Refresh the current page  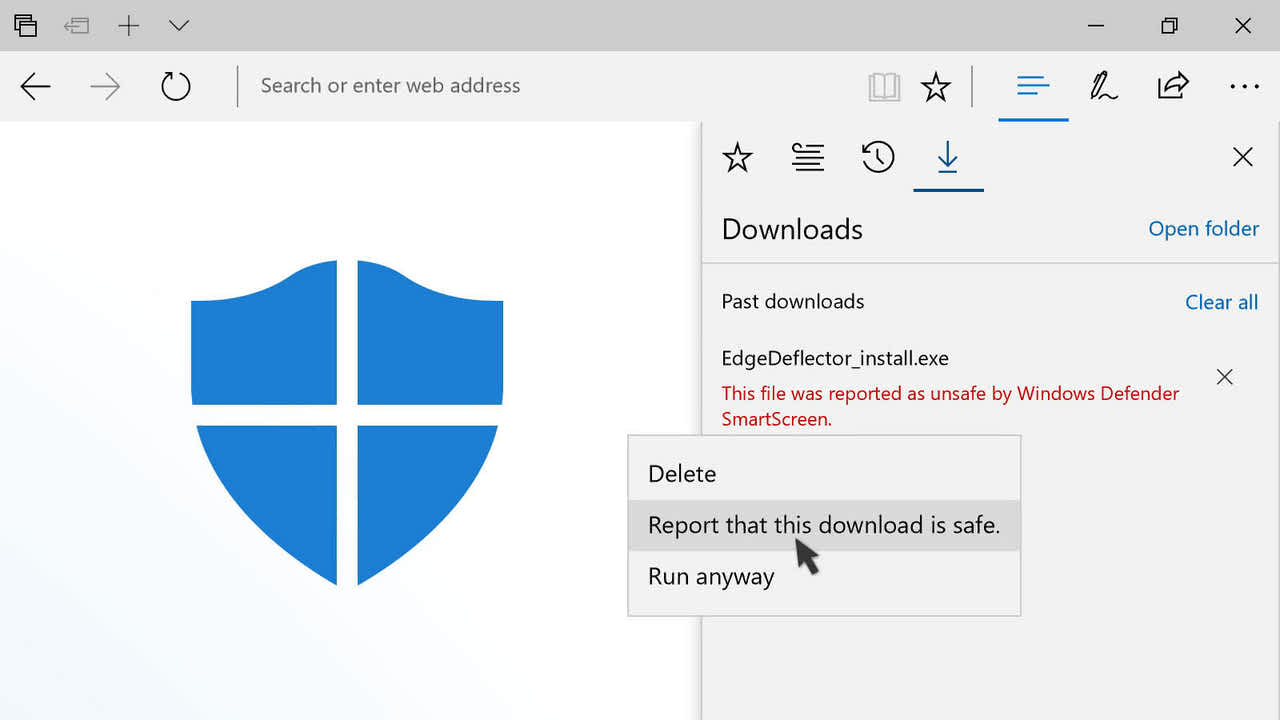[x=175, y=86]
